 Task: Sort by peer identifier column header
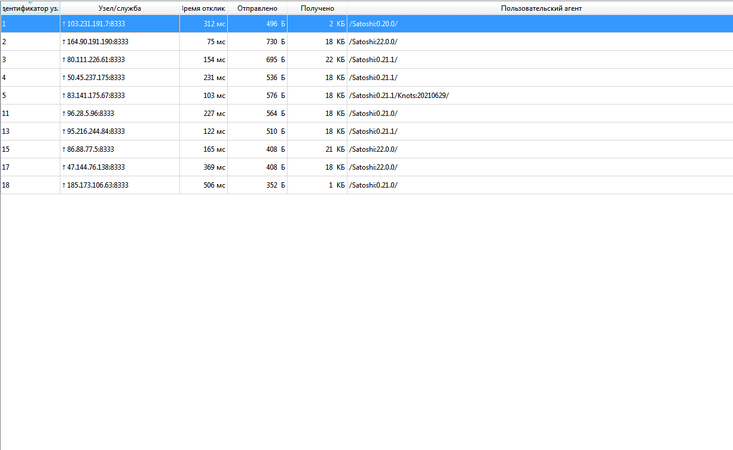click(x=30, y=8)
